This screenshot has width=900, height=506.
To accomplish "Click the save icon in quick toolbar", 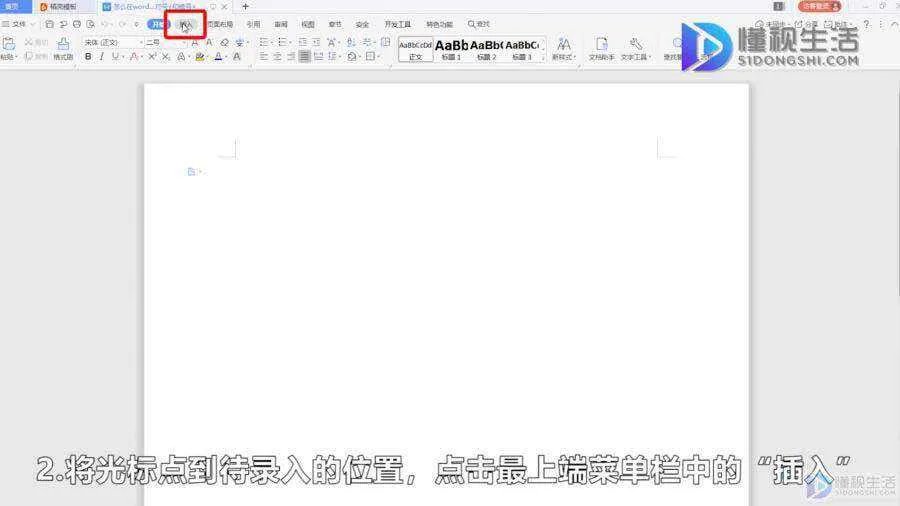I will point(49,24).
